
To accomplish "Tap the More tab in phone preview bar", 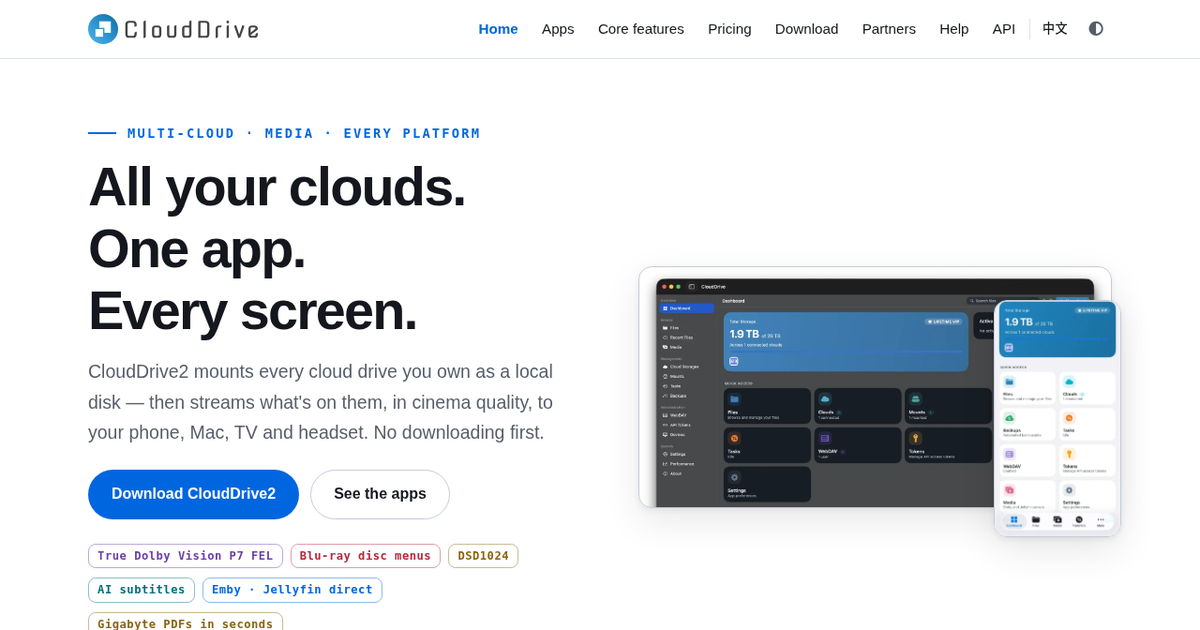I will [x=1100, y=521].
